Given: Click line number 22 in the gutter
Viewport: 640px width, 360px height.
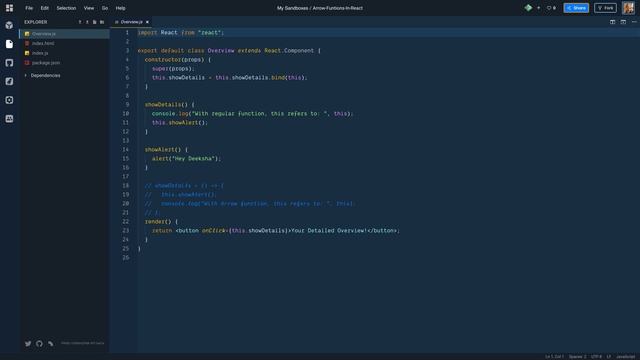Looking at the screenshot, I should pos(126,222).
